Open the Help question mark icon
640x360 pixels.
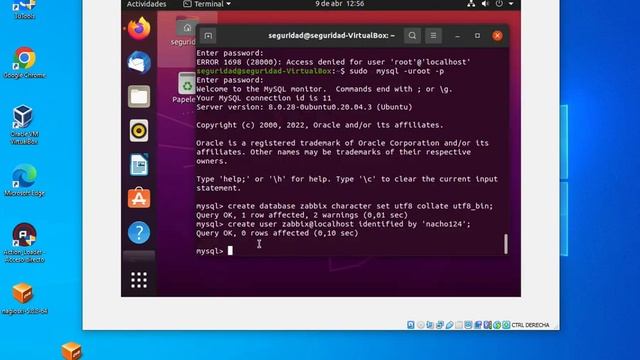[x=139, y=233]
